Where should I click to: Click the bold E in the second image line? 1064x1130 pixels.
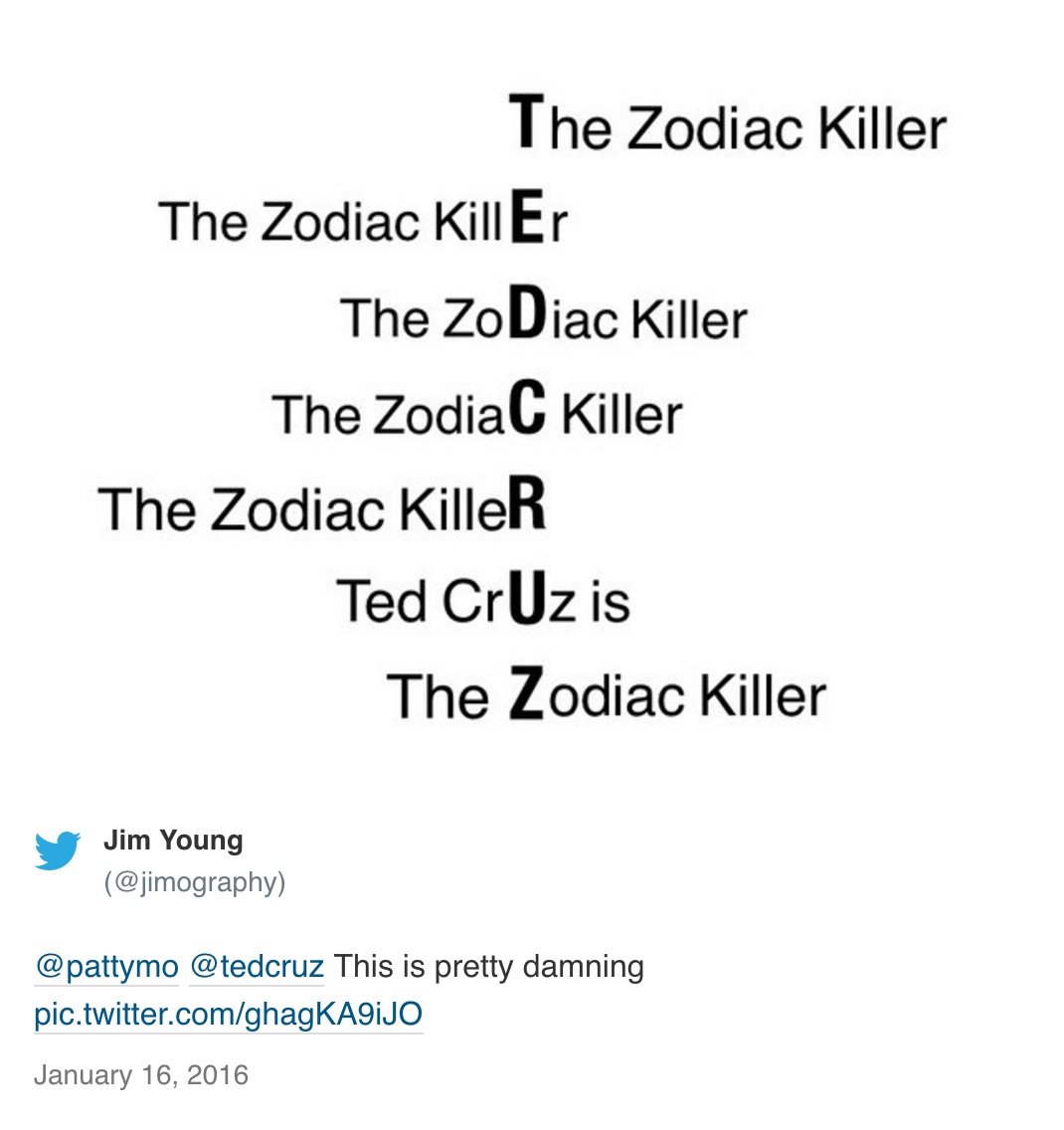(x=527, y=219)
